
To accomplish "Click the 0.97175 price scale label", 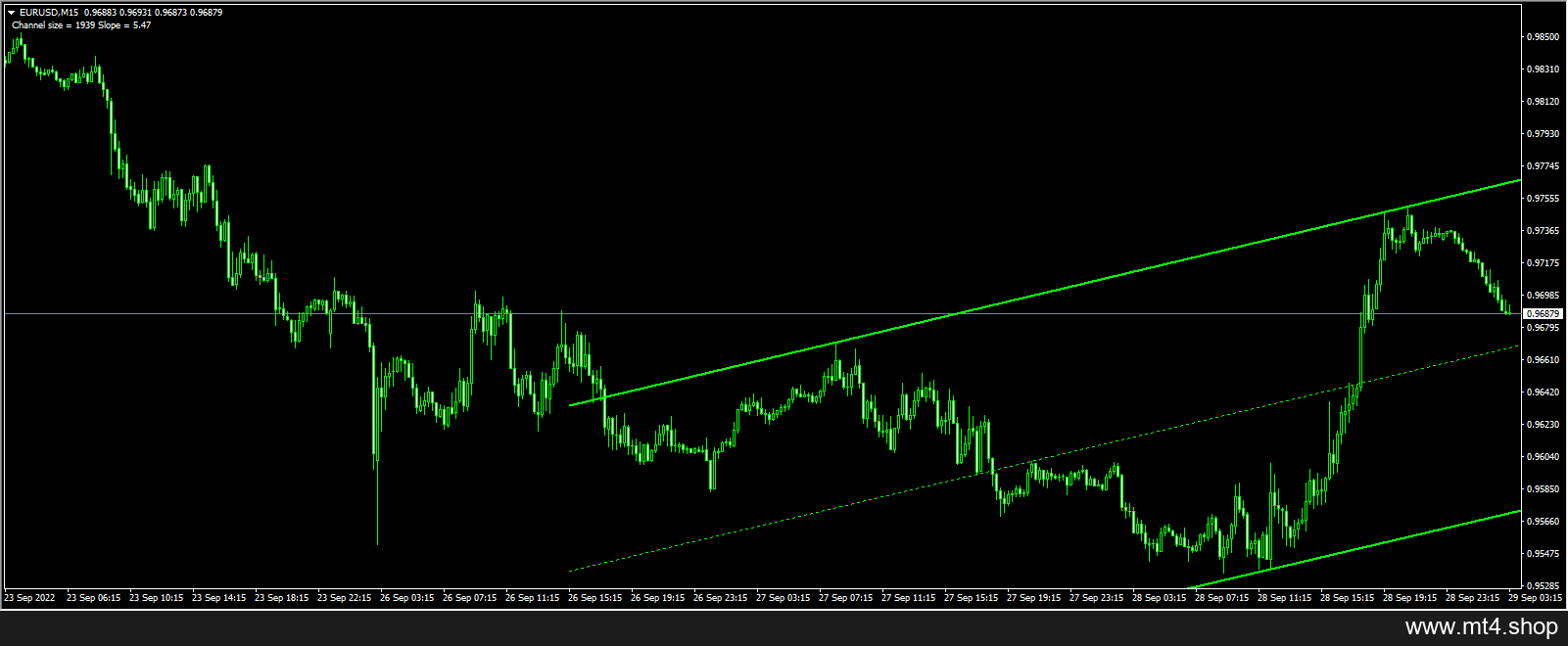I will (x=1543, y=263).
